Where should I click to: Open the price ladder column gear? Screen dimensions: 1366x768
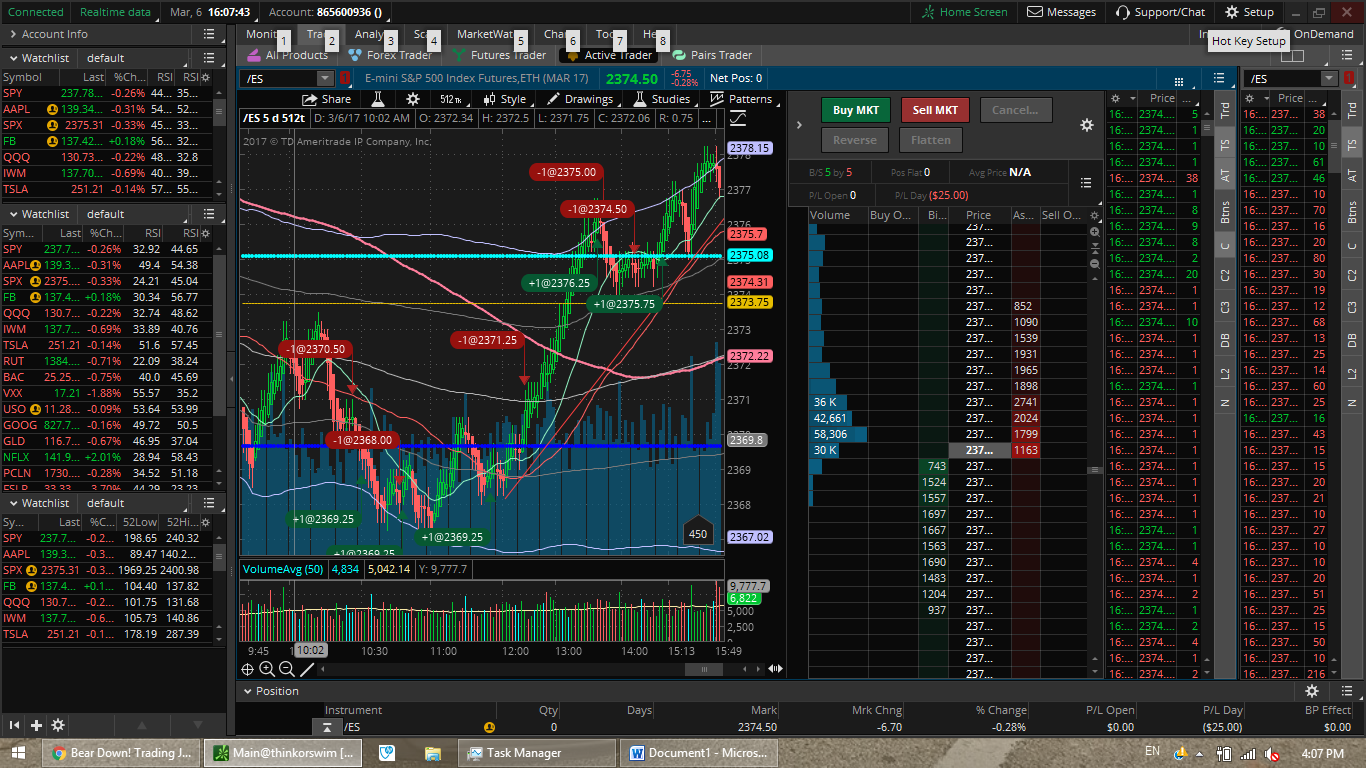[x=1095, y=215]
